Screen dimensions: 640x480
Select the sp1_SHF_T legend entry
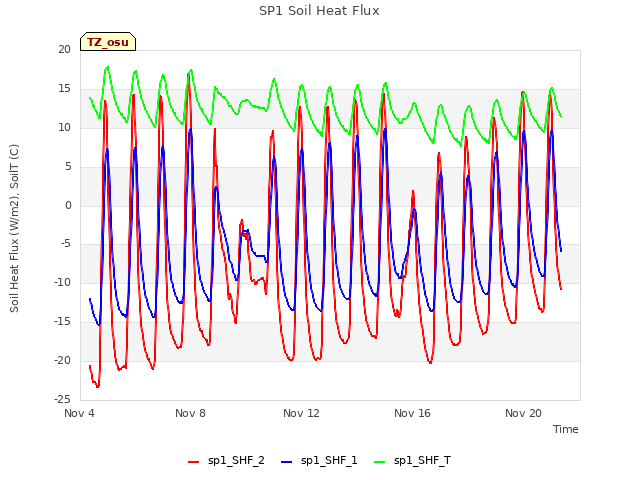click(412, 461)
